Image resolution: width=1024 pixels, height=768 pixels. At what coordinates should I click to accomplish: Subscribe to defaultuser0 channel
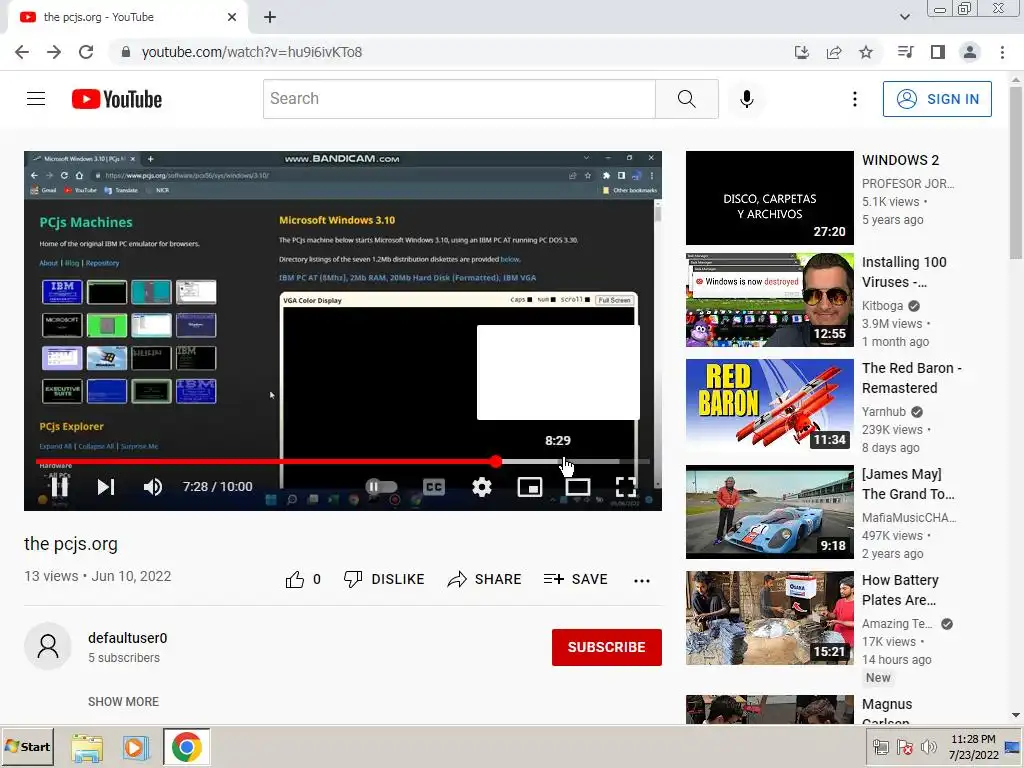[607, 647]
